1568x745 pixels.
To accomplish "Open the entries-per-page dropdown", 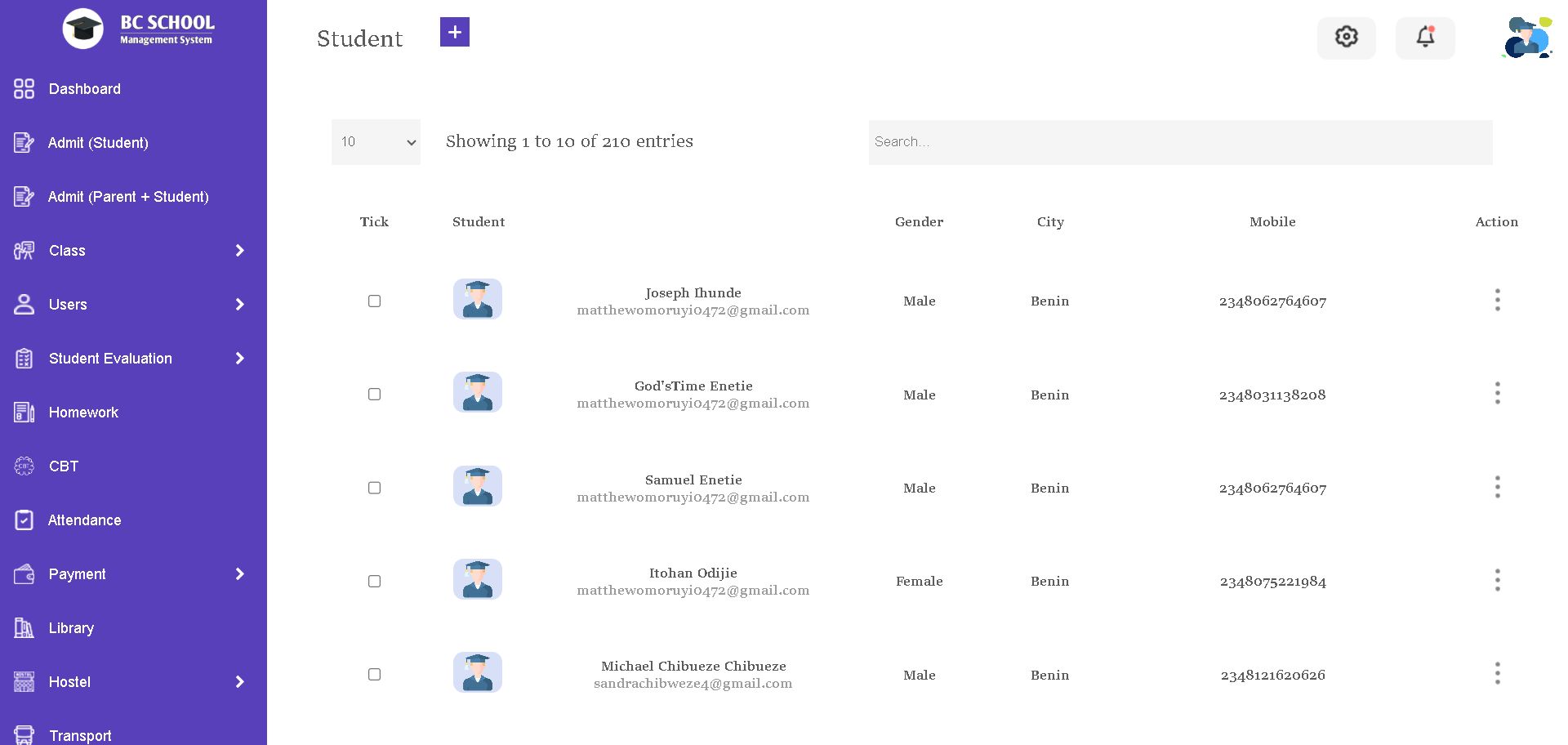I will 376,142.
